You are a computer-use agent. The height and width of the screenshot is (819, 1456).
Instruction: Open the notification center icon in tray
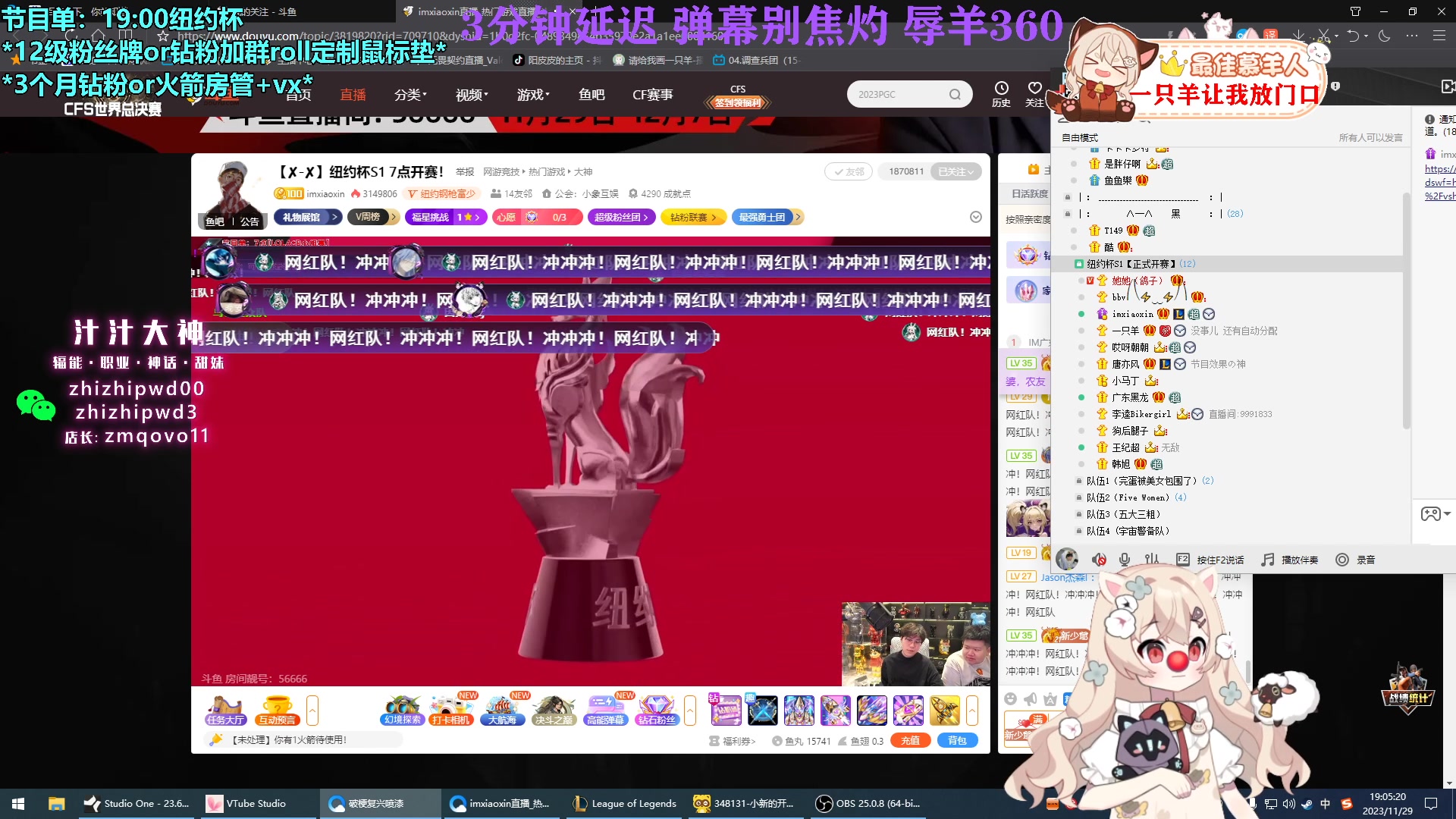coord(1431,804)
